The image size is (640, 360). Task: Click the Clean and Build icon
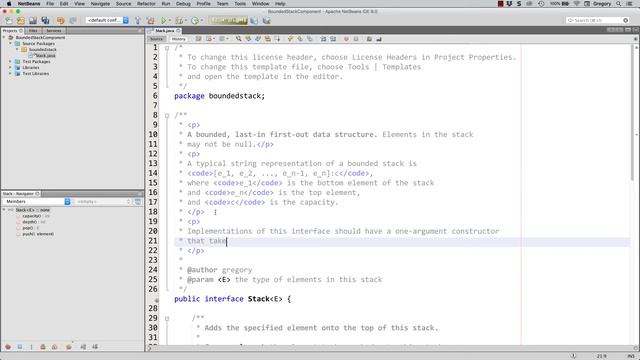click(x=151, y=20)
